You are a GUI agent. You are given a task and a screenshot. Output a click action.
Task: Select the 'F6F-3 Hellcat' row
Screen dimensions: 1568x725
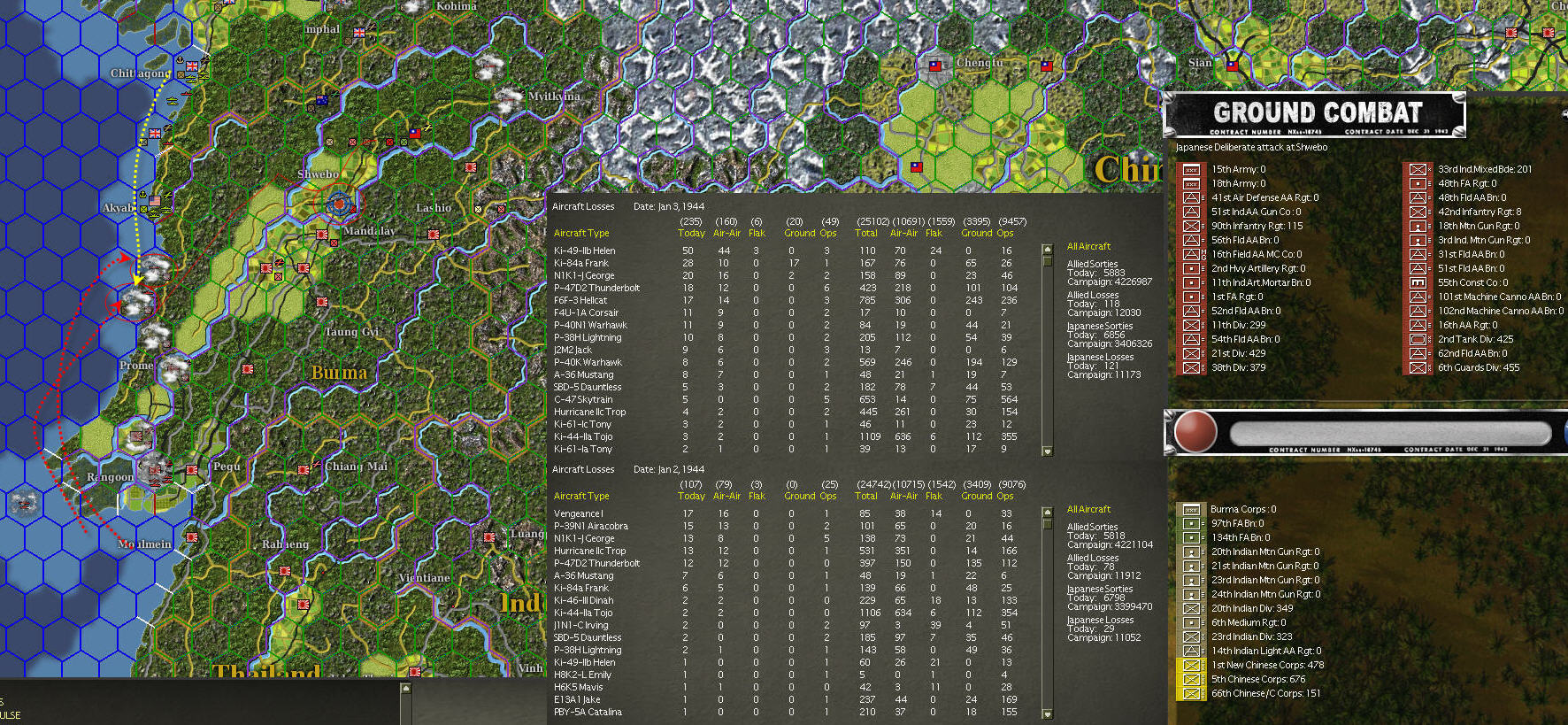click(786, 300)
